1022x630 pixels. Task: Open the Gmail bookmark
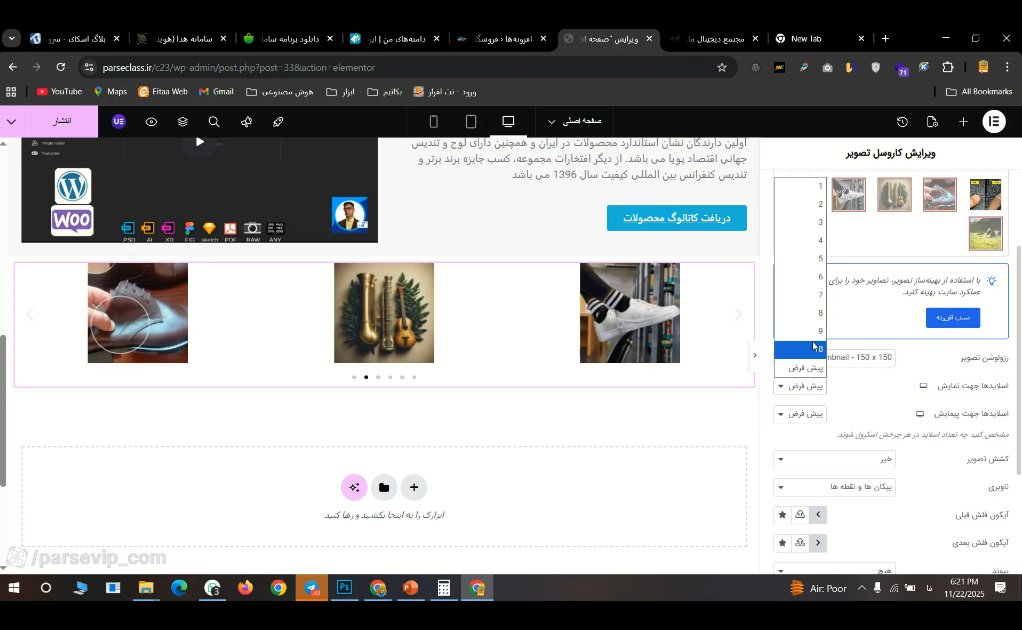pyautogui.click(x=216, y=92)
